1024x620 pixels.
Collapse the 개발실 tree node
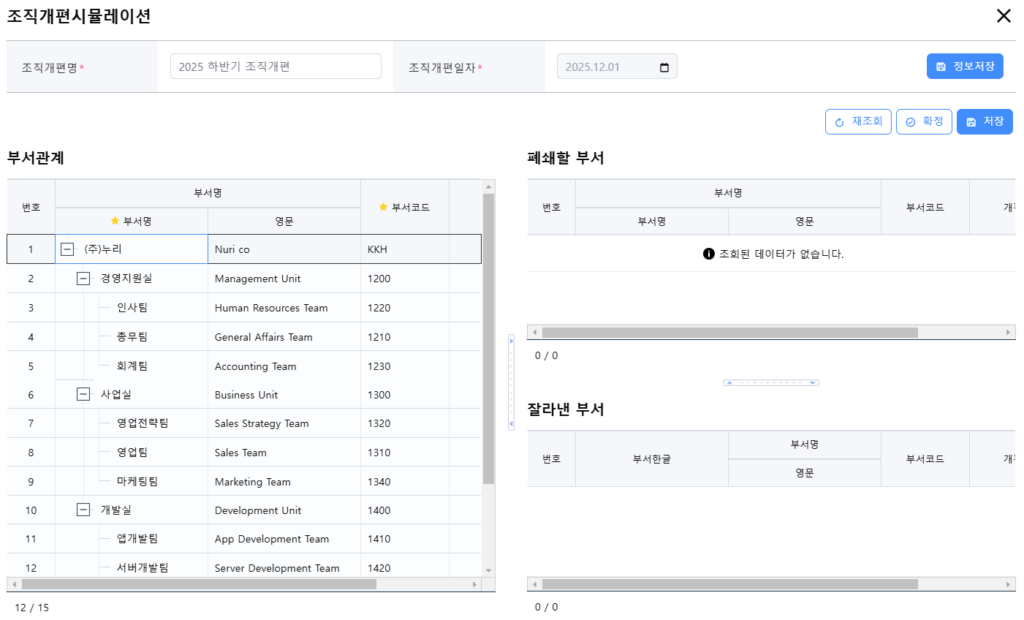83,510
